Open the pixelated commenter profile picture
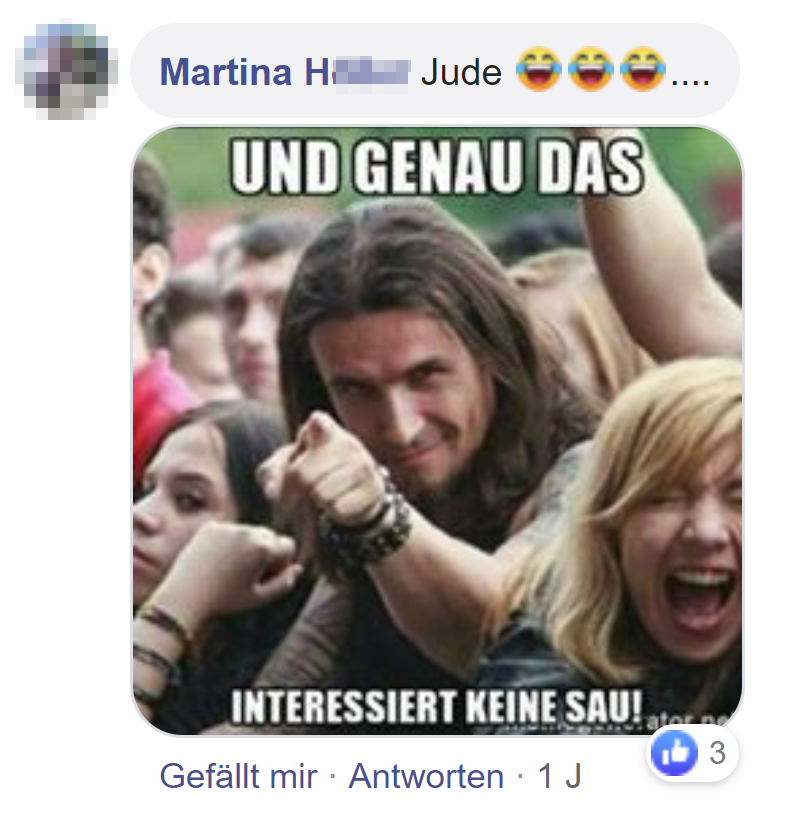 point(66,70)
